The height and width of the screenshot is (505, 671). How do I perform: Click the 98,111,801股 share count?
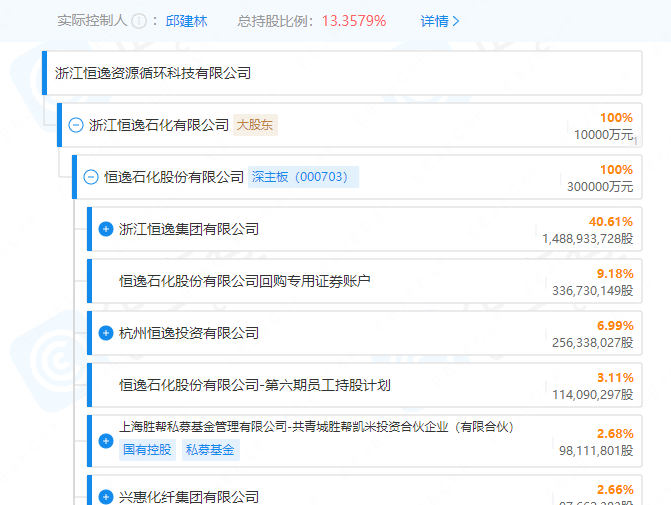click(596, 451)
